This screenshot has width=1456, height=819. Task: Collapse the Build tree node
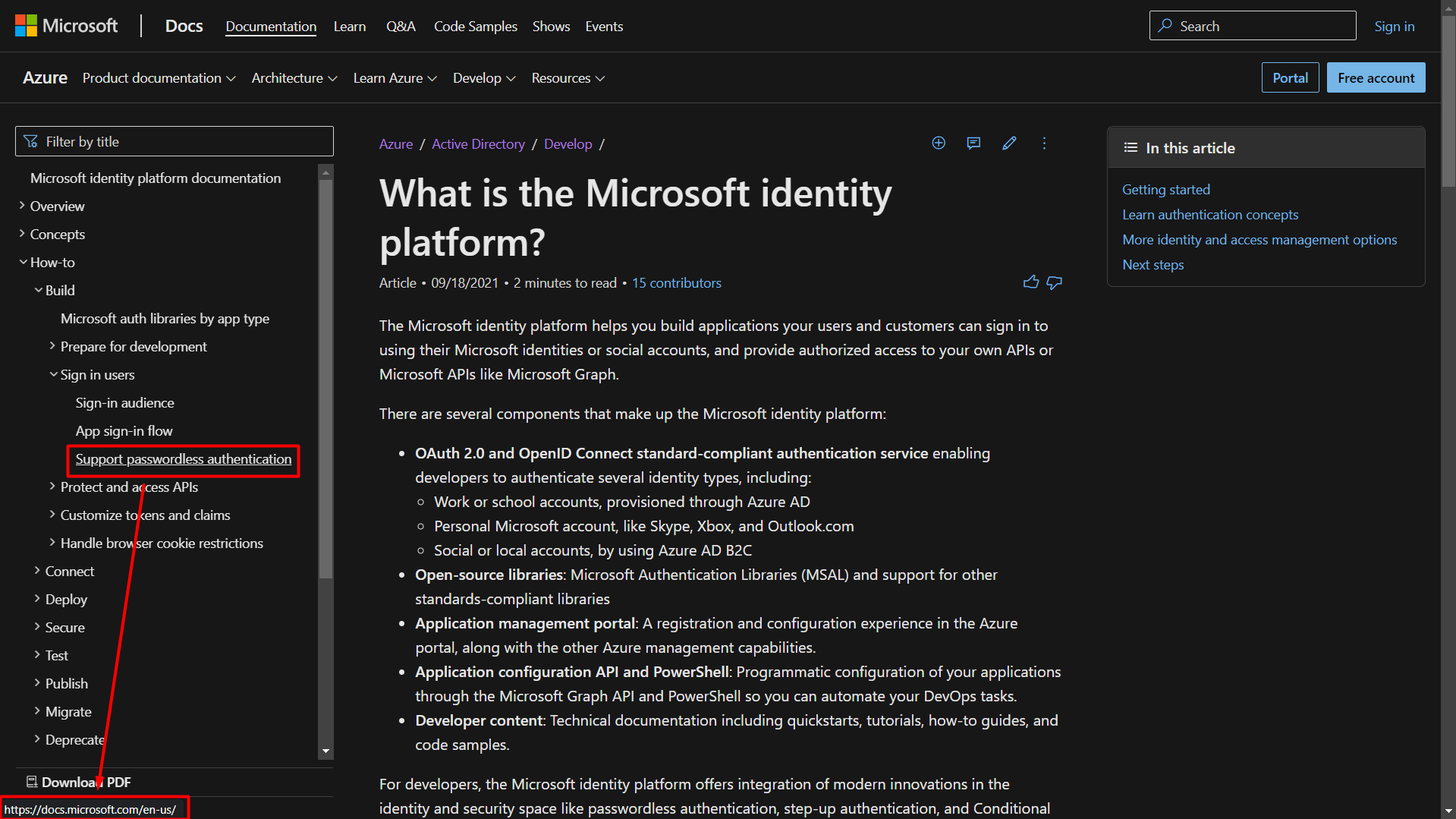(x=38, y=290)
